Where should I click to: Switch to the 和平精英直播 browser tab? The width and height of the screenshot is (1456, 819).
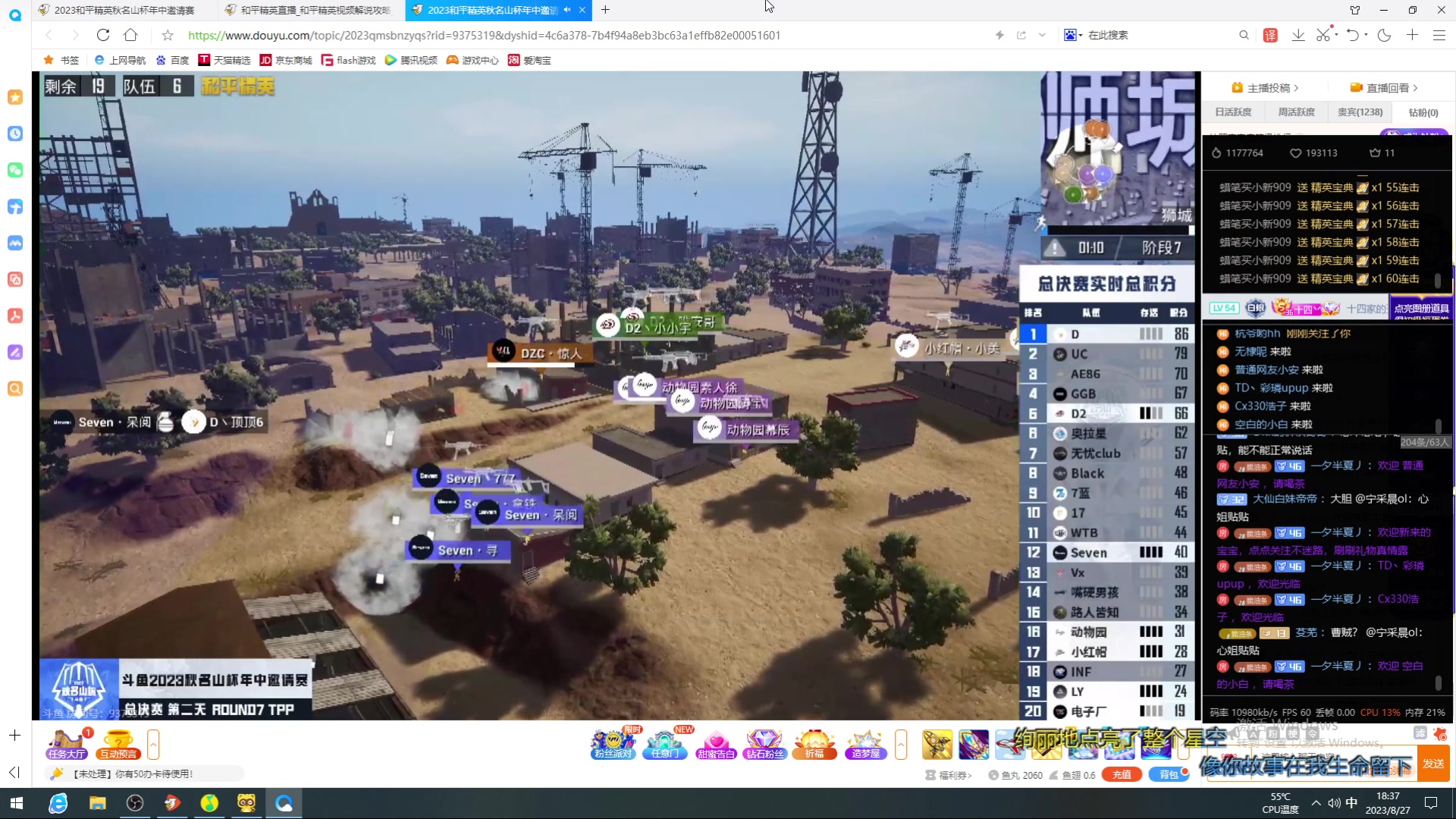[312, 10]
